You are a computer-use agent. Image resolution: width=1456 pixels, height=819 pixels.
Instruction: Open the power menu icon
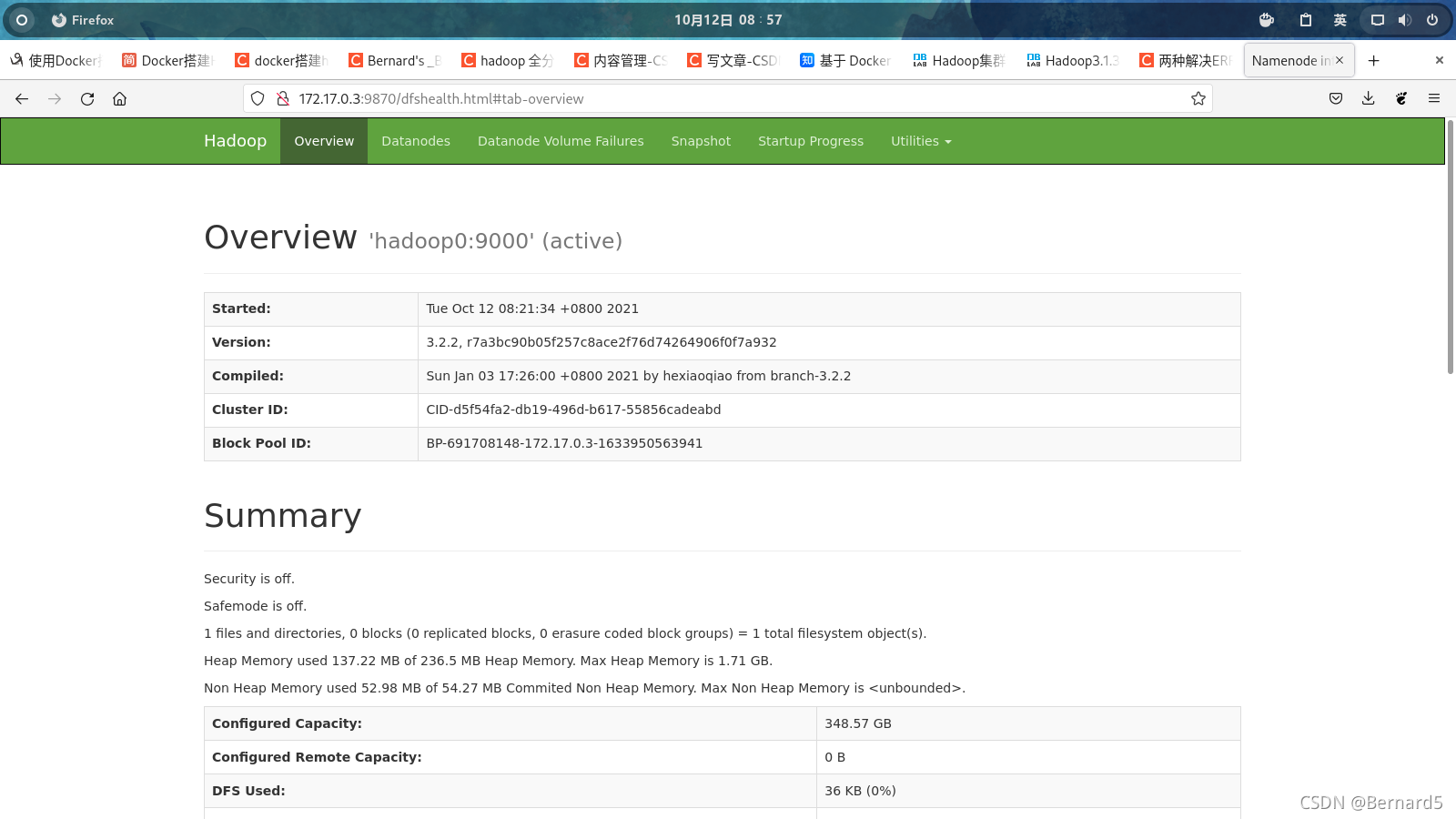click(1432, 19)
